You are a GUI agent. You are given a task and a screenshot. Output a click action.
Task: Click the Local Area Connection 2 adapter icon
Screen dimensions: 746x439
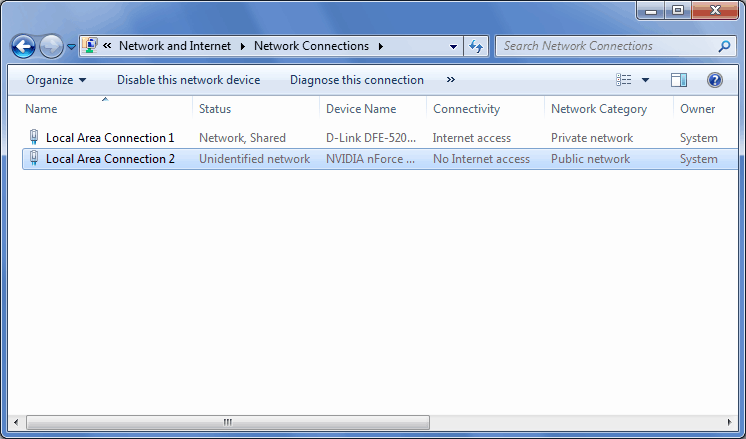[x=33, y=159]
